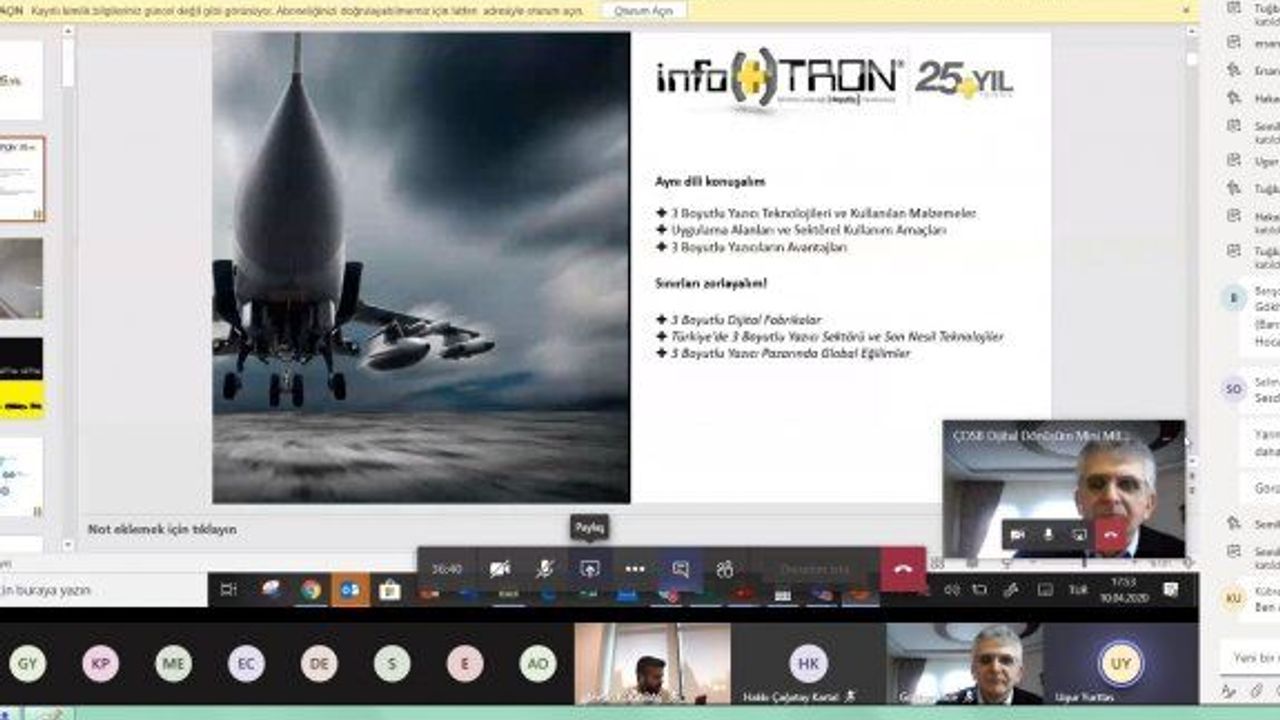This screenshot has height=720, width=1280.
Task: Select the KP participant avatar
Action: click(x=100, y=663)
